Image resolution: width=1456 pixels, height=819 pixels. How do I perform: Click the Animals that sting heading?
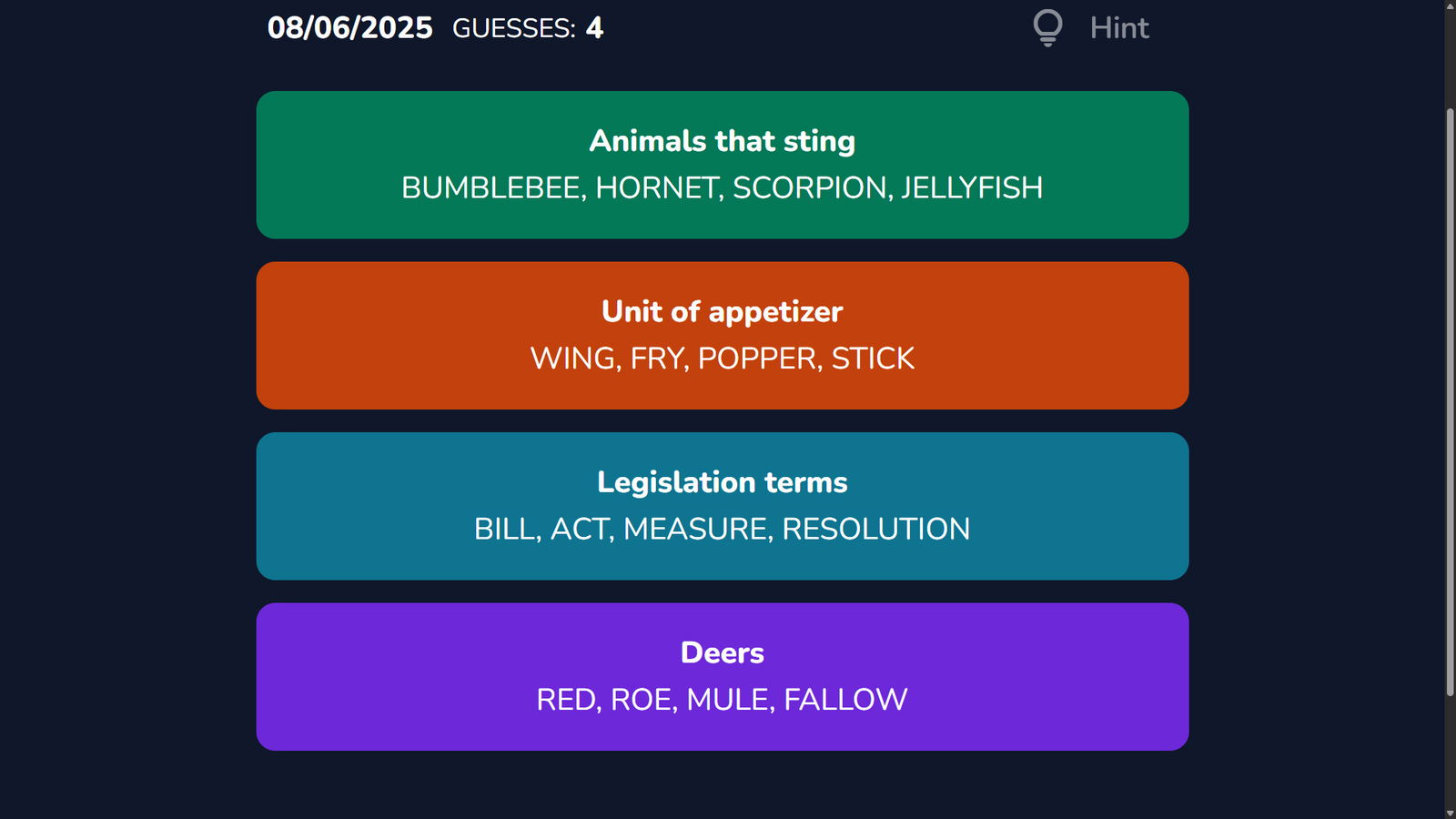coord(723,141)
